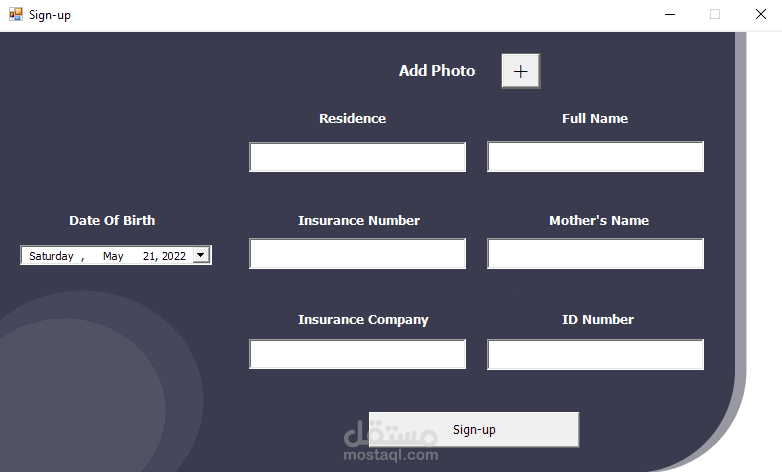Click the app icon in the title bar

[x=15, y=14]
